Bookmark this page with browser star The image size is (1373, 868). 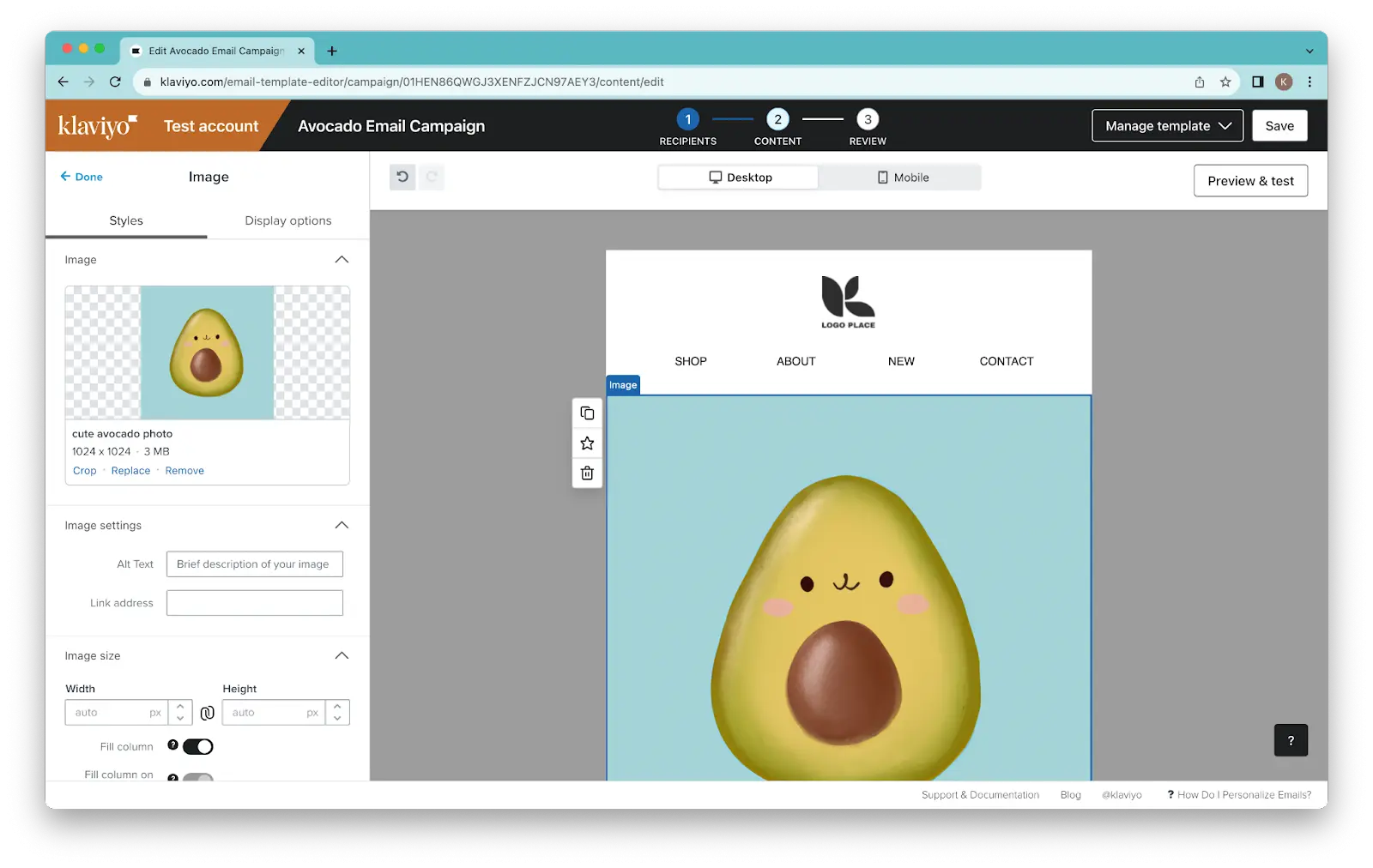coord(1225,82)
